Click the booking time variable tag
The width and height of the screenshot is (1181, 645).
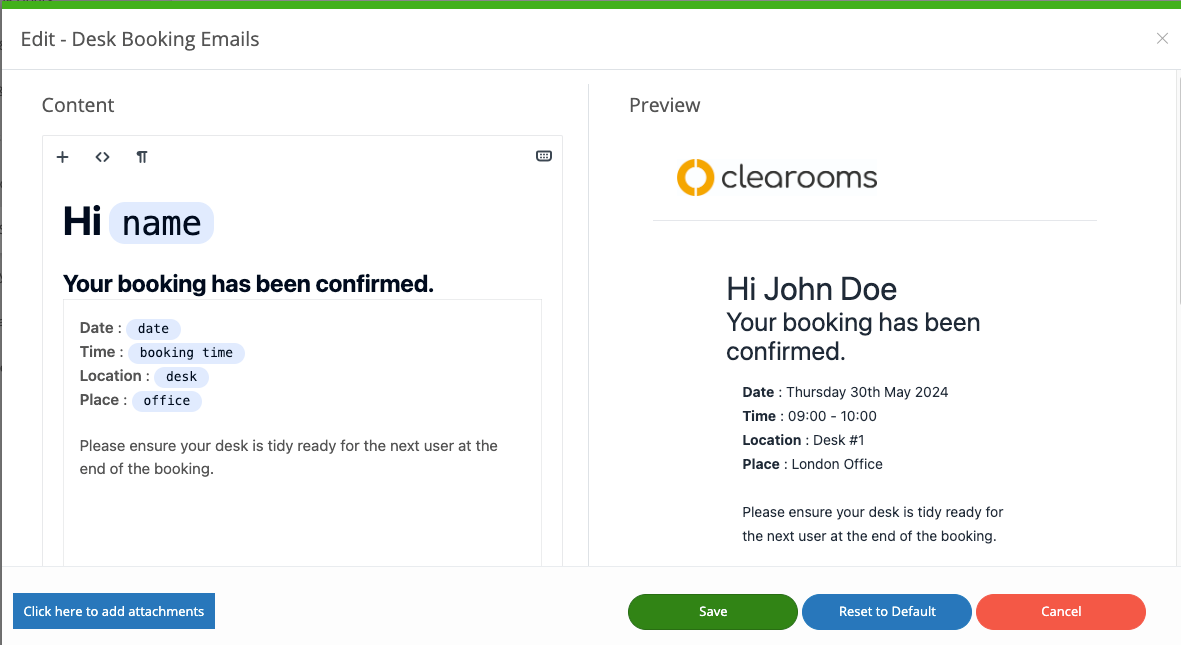(186, 353)
